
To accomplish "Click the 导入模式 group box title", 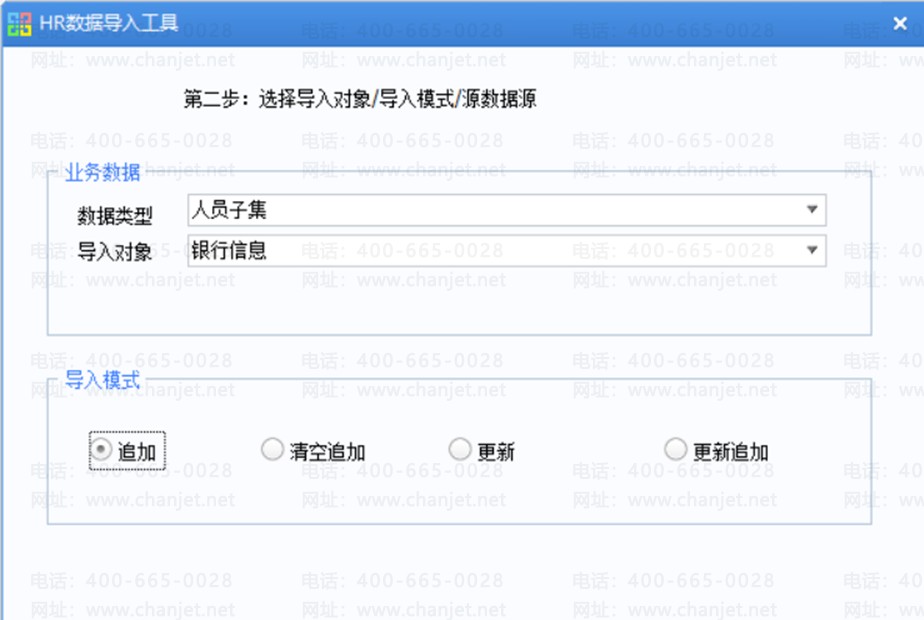I will pyautogui.click(x=102, y=380).
